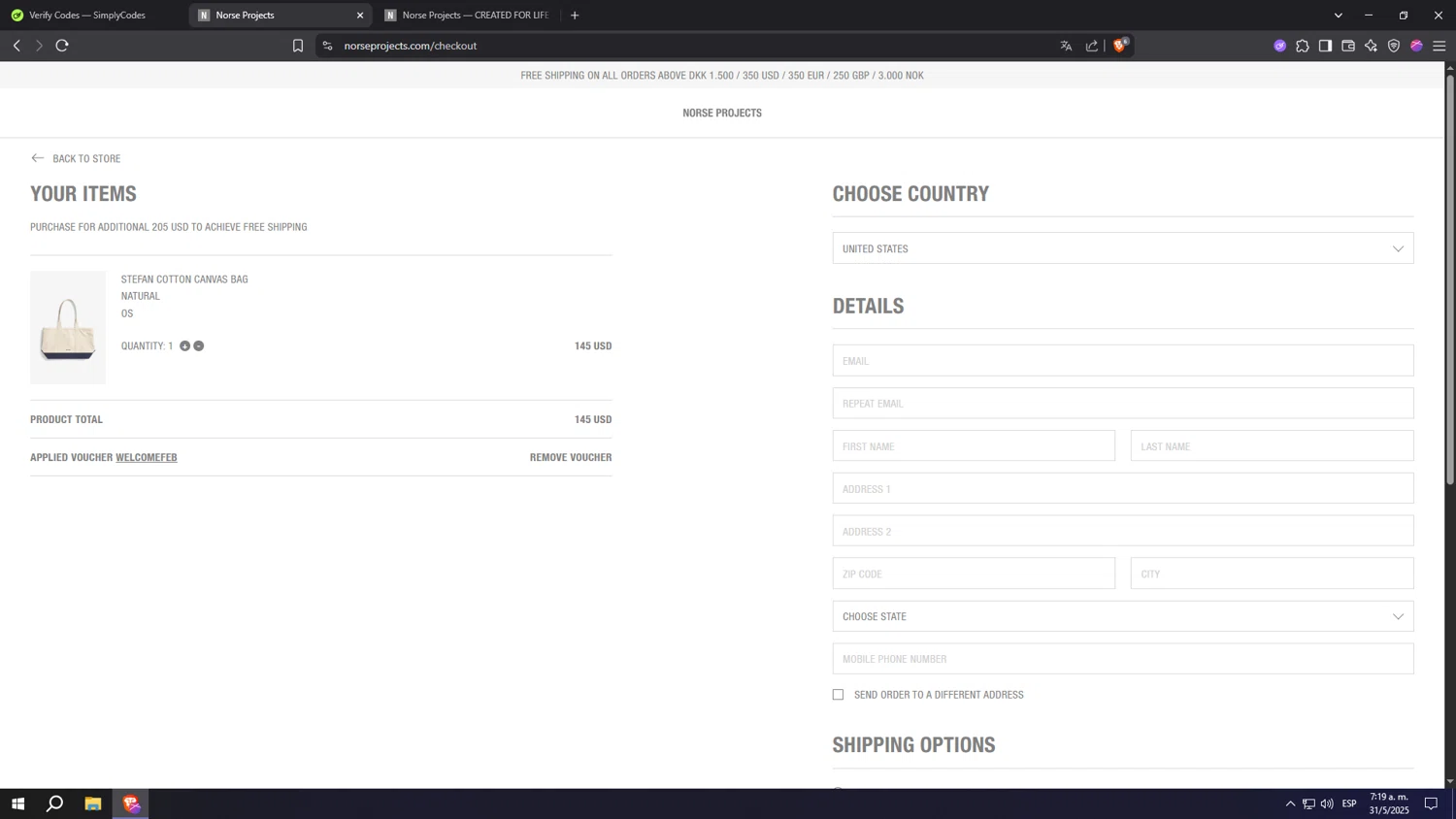Open Brave VPN shield icon
Viewport: 1456px width, 819px height.
1394,46
